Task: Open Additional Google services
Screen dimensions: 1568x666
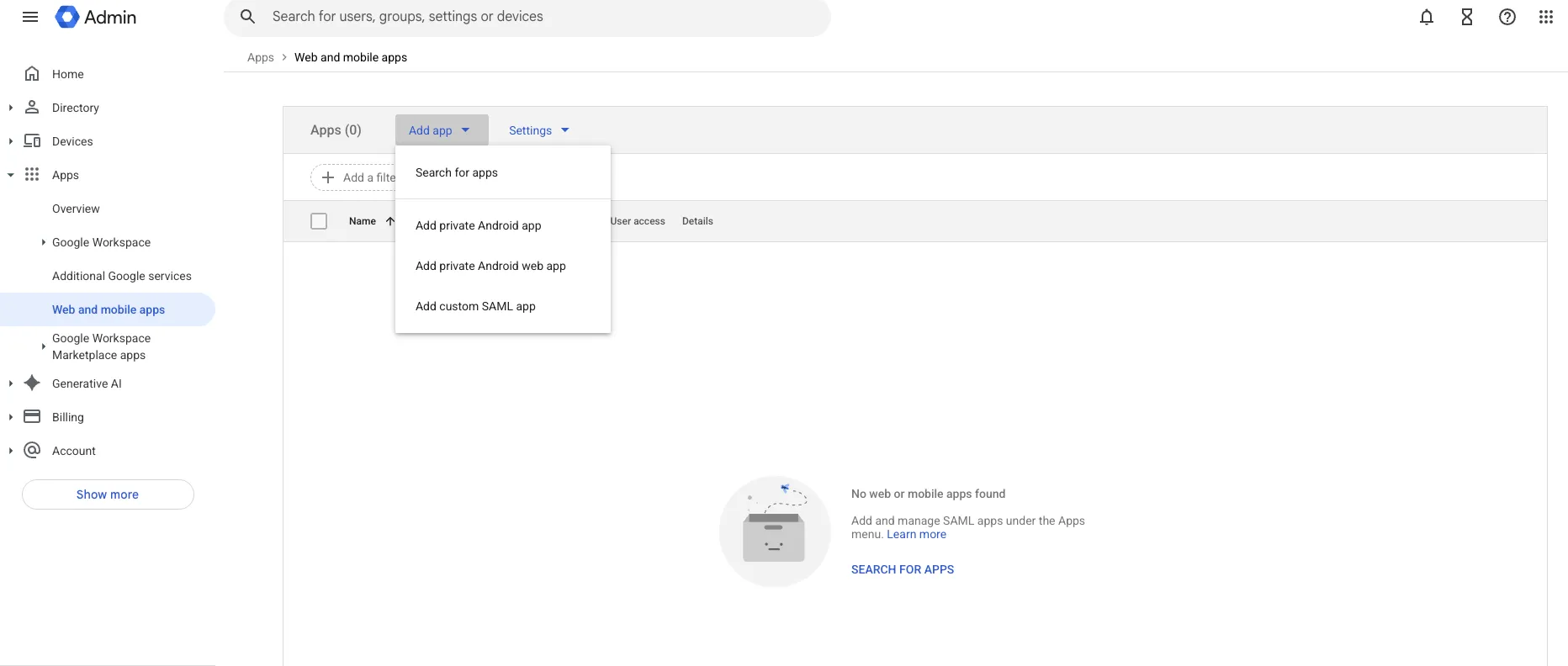Action: pyautogui.click(x=122, y=276)
